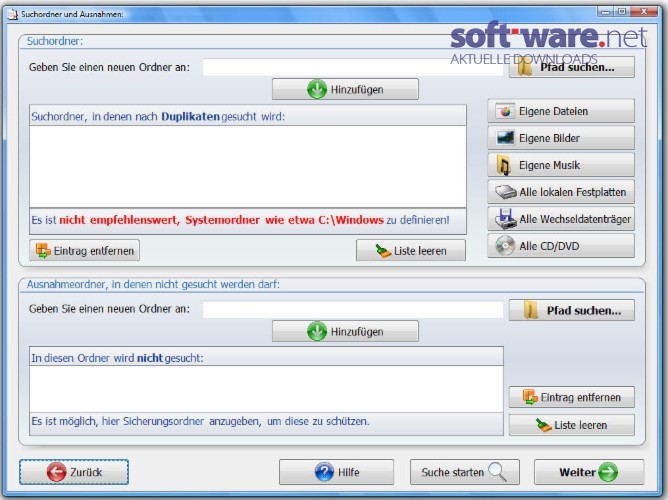Focus the Ausnahmeordner new folder input field
The image size is (668, 500).
tap(353, 309)
